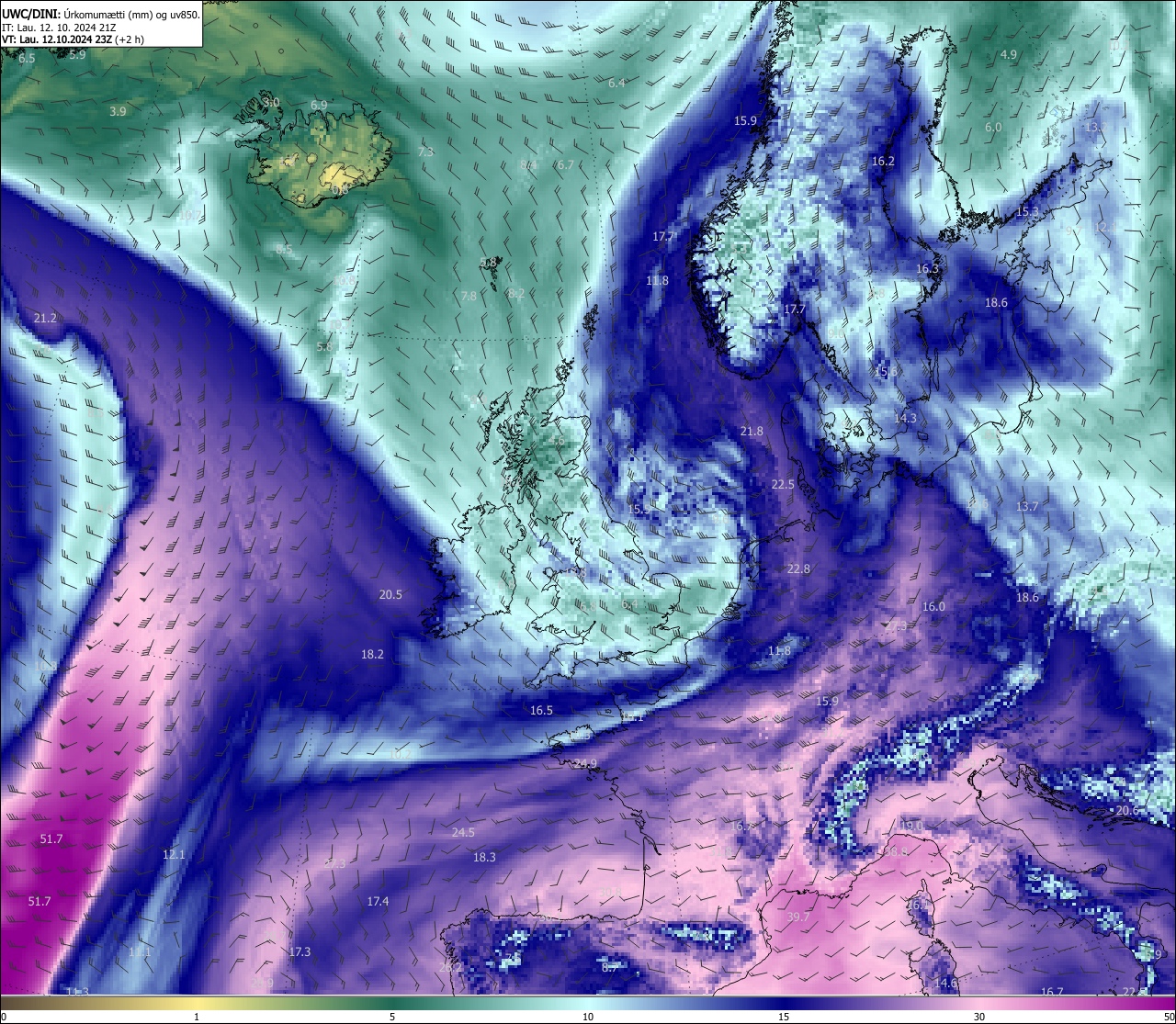Click the 22.8 value in the North Sea
Viewport: 1176px width, 1024px height.
(x=798, y=568)
